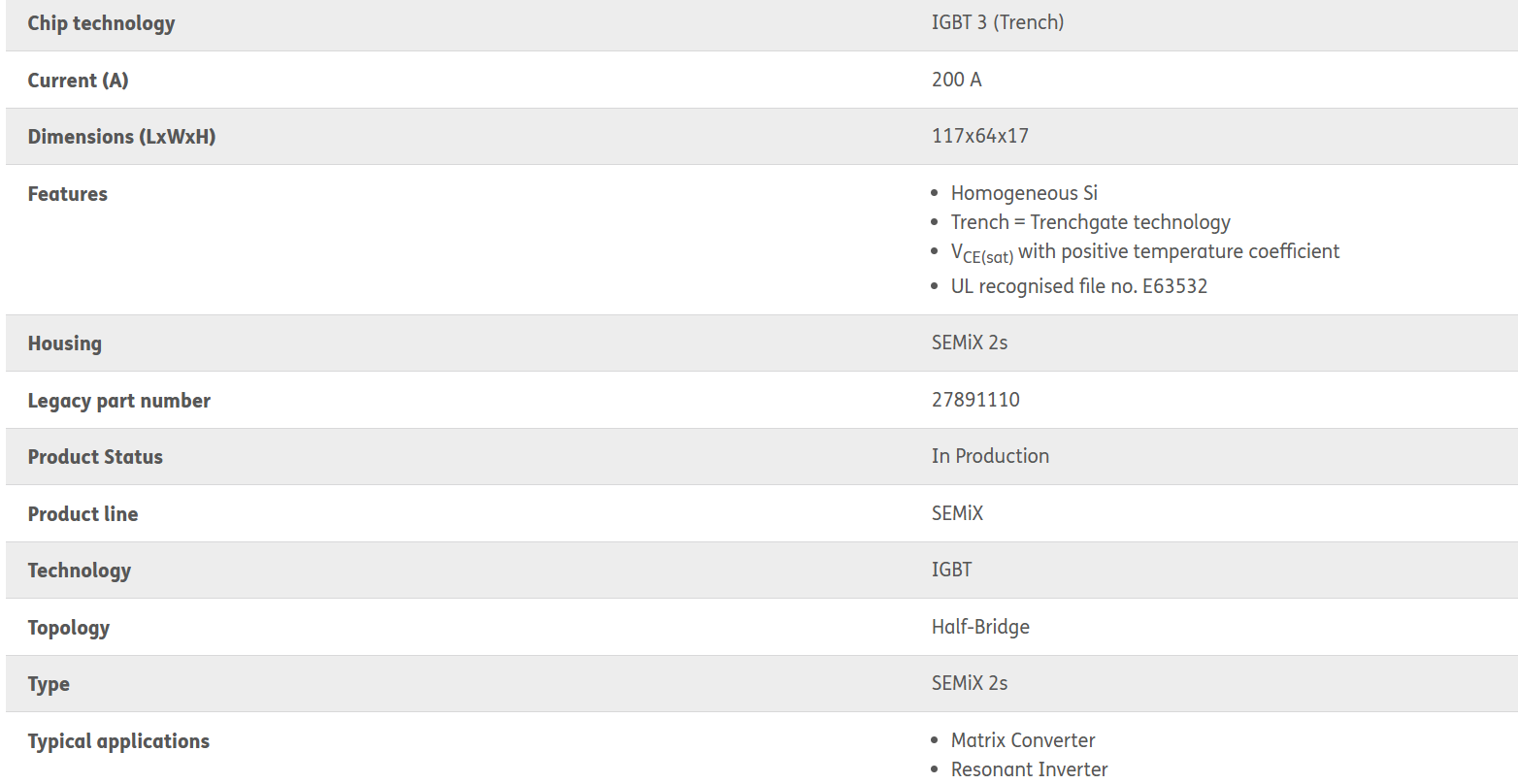Select the Matrix Converter application bullet
1518x784 pixels.
coord(1022,740)
